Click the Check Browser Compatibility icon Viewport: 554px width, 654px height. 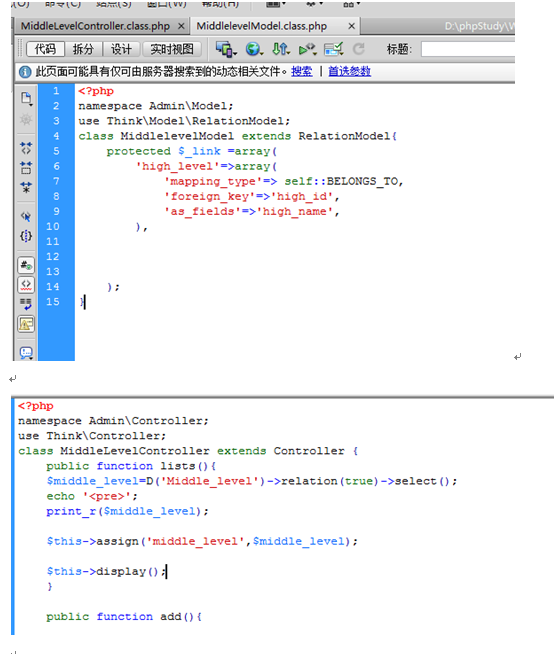[334, 49]
